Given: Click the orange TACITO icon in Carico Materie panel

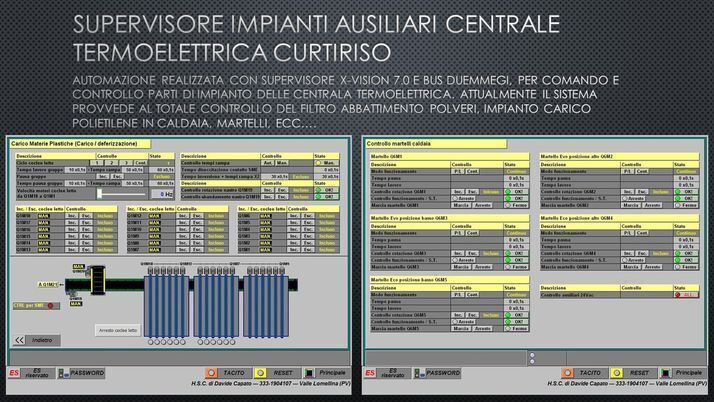Looking at the screenshot, I should tap(211, 373).
